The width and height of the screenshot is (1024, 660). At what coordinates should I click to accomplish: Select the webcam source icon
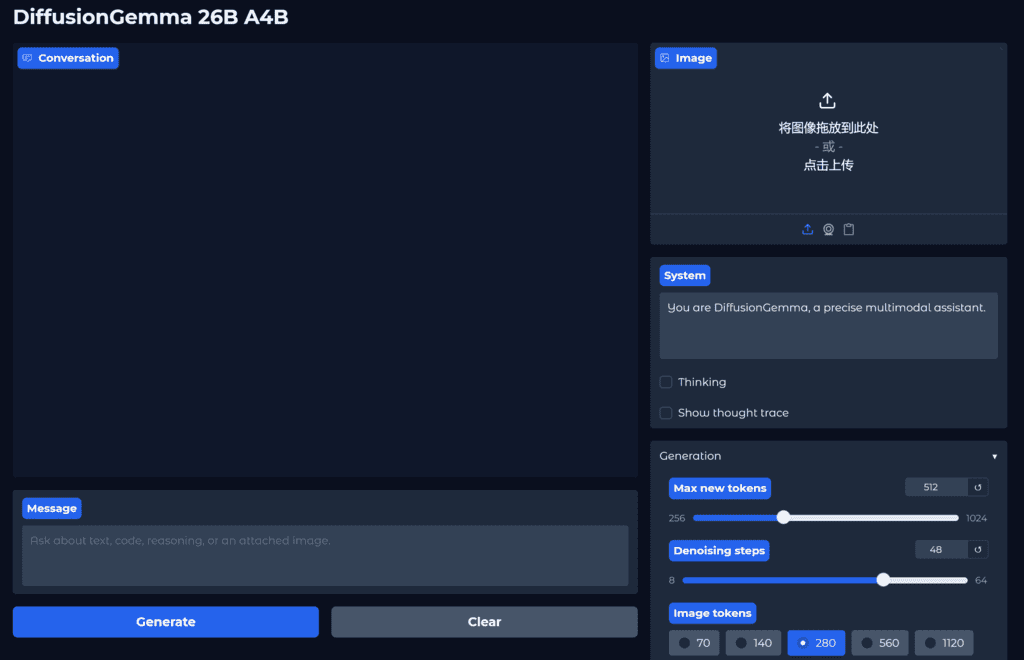click(x=828, y=229)
